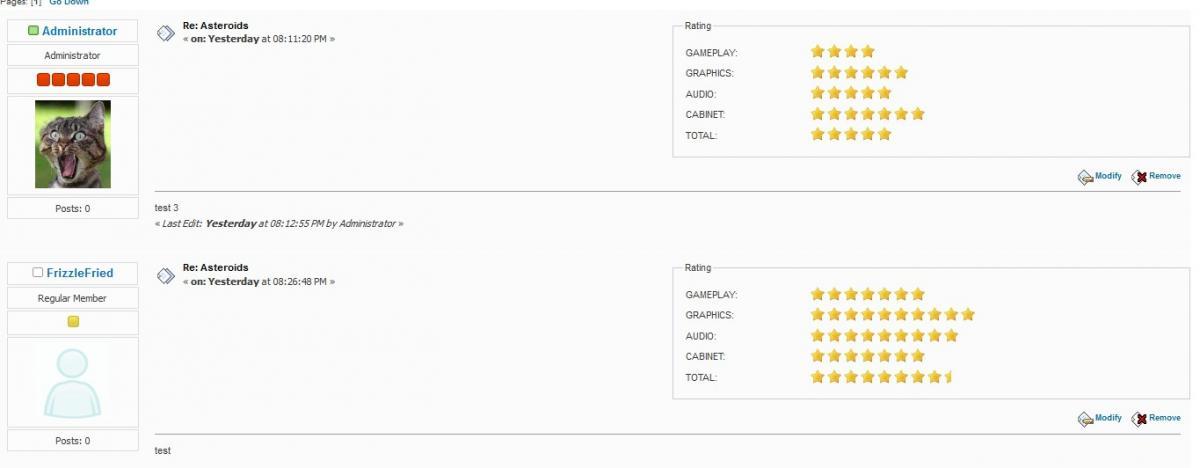The width and height of the screenshot is (1200, 468).
Task: Click message icon beside Administrator's Re: Asteroids
Action: 167,33
